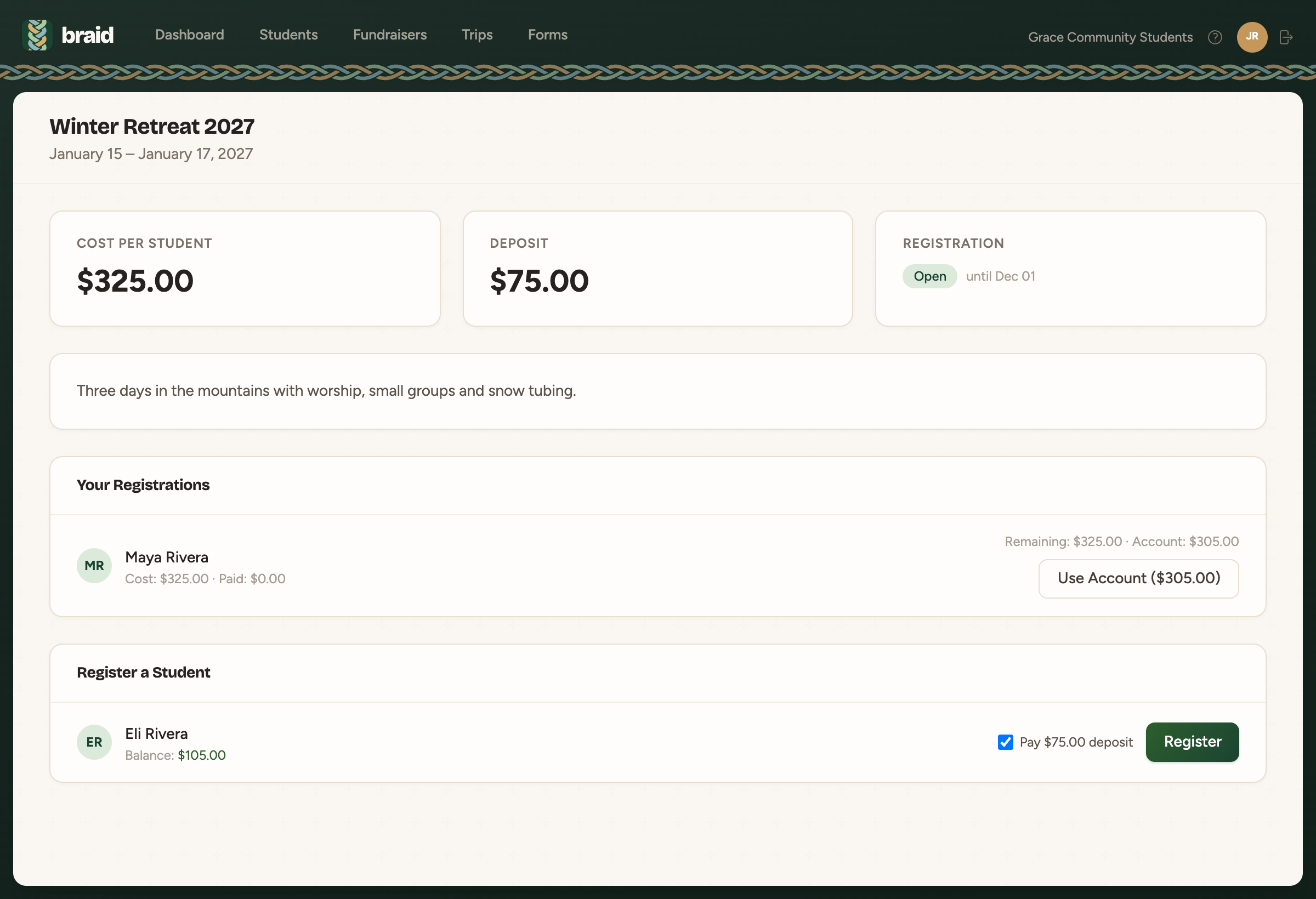Click the until Dec 01 text
Image resolution: width=1316 pixels, height=899 pixels.
click(x=1000, y=276)
